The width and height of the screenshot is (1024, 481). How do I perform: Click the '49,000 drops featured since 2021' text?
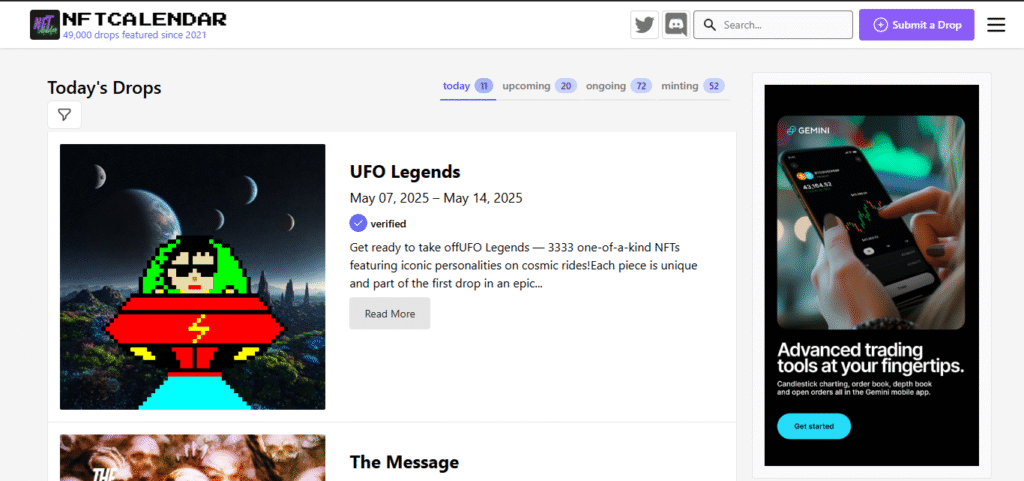pos(135,35)
